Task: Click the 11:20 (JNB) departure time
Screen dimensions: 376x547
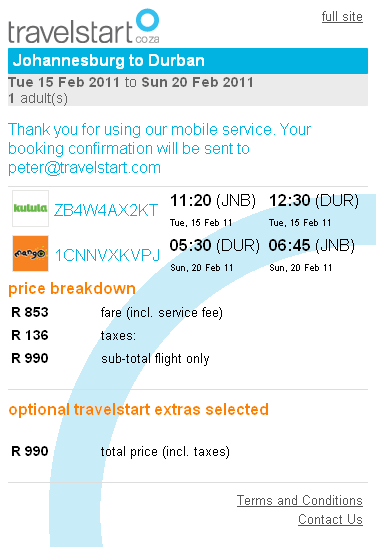Action: (213, 201)
